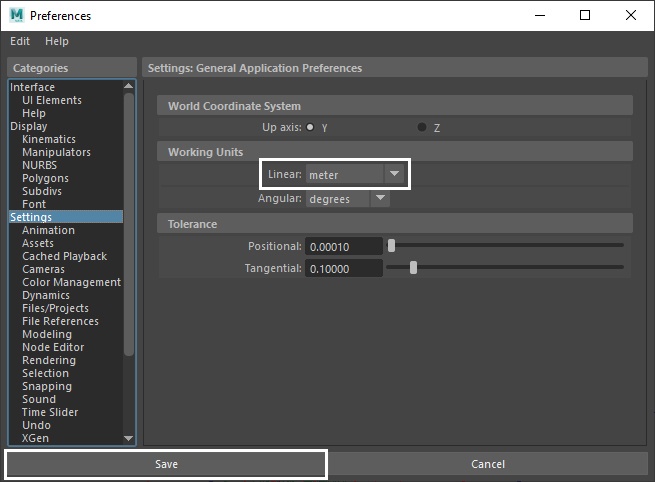The height and width of the screenshot is (482, 655).
Task: Select the Dynamics category
Action: pos(46,295)
